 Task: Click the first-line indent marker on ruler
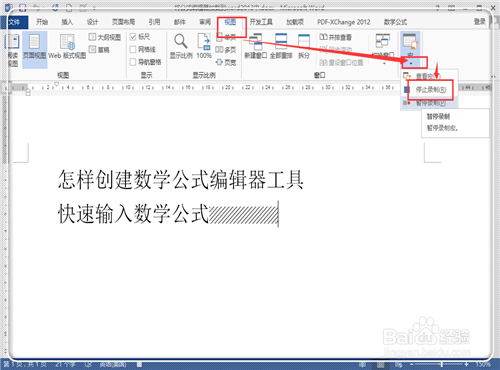(57, 84)
